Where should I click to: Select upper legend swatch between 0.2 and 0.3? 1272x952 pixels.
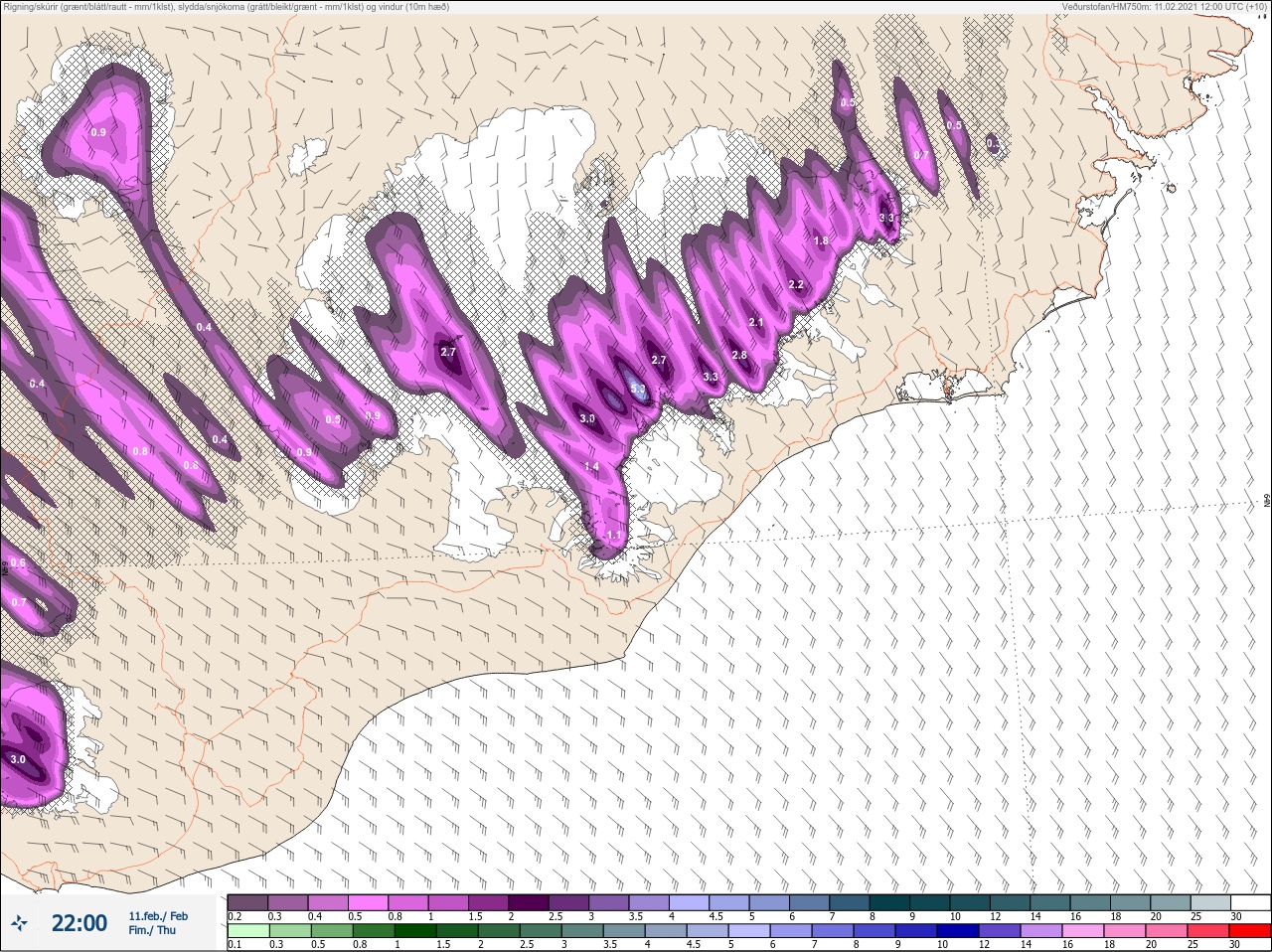[x=247, y=903]
